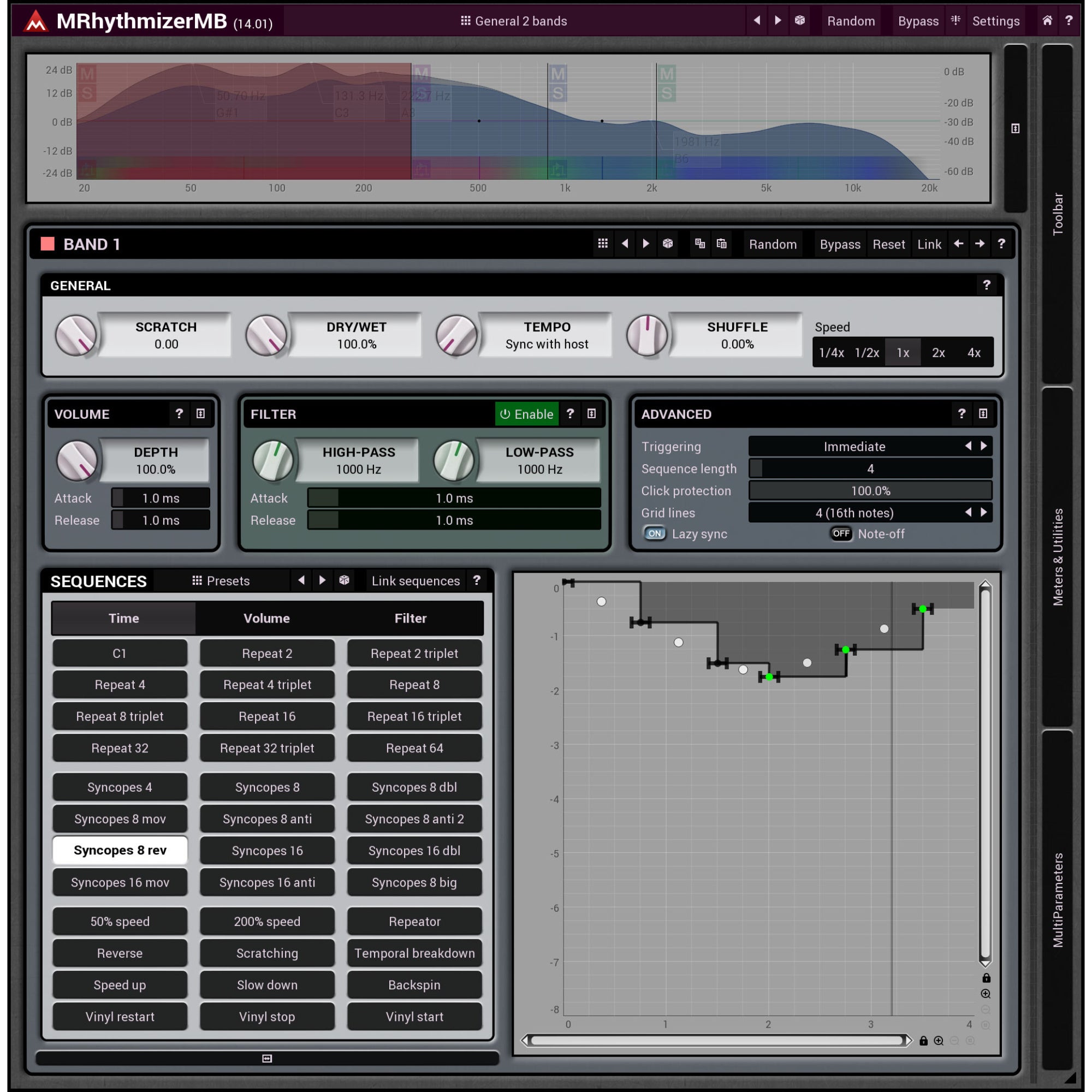Zoom in vertically on envelope graph
The width and height of the screenshot is (1092, 1092).
pos(986,994)
